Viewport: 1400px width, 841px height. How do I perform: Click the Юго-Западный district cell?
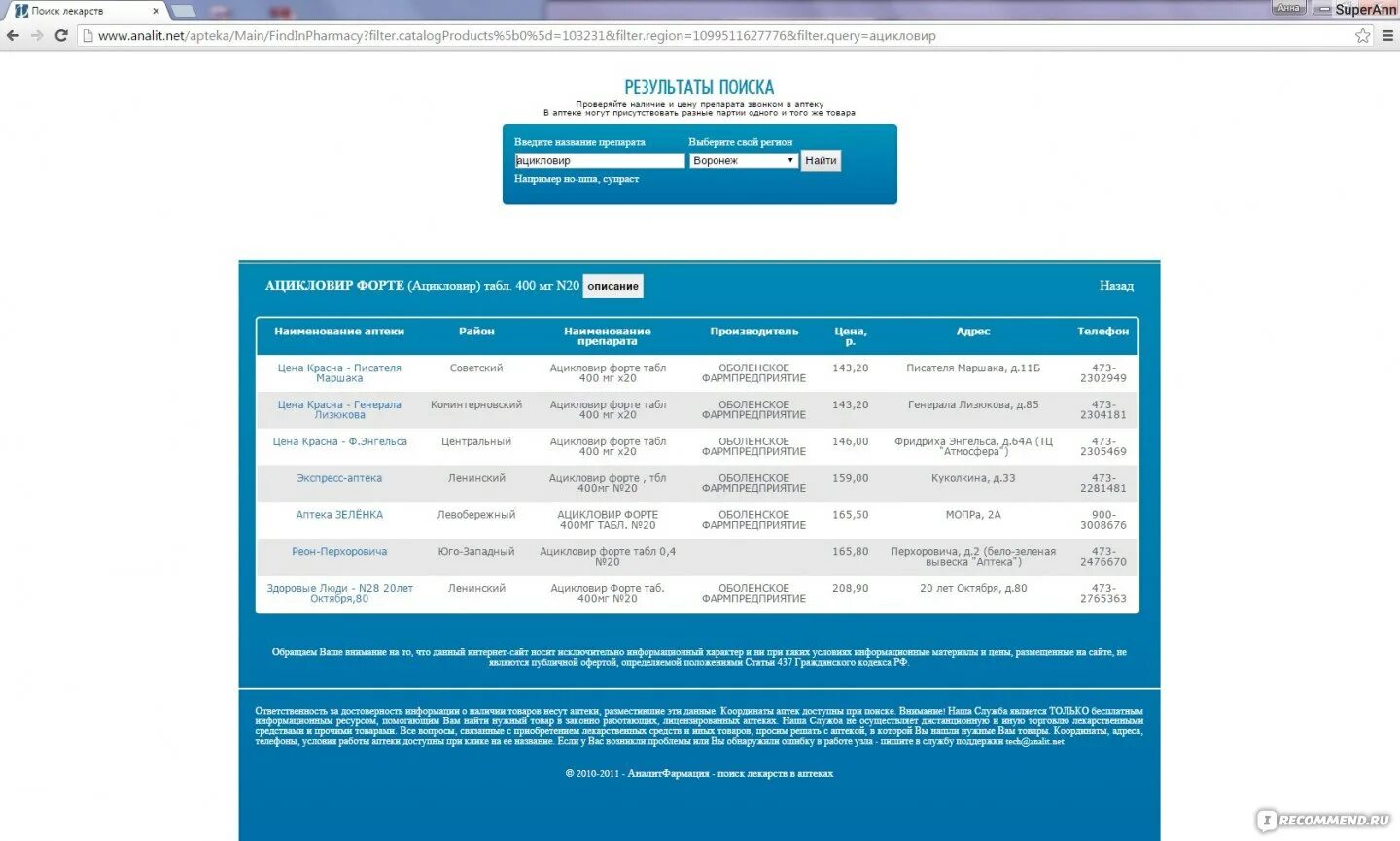pos(476,552)
